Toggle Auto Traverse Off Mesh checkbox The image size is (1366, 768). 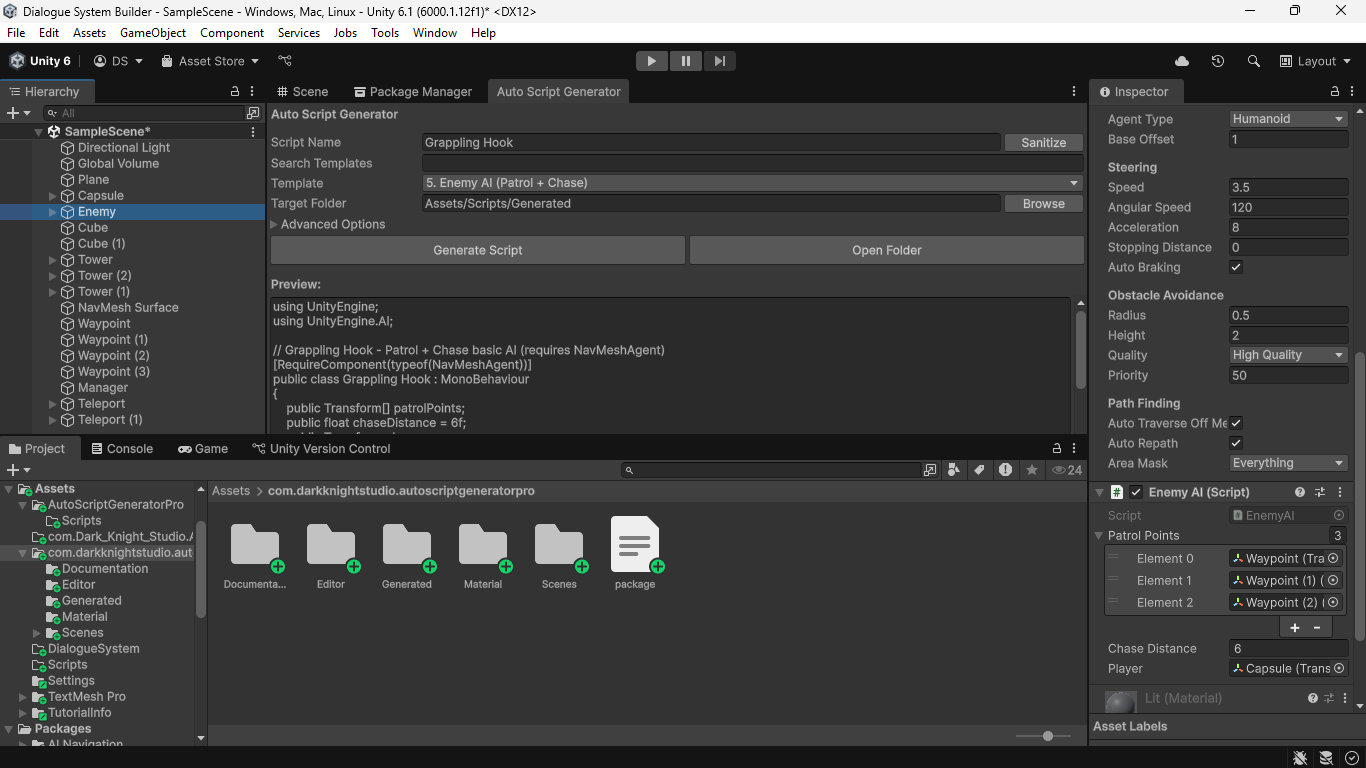1236,423
